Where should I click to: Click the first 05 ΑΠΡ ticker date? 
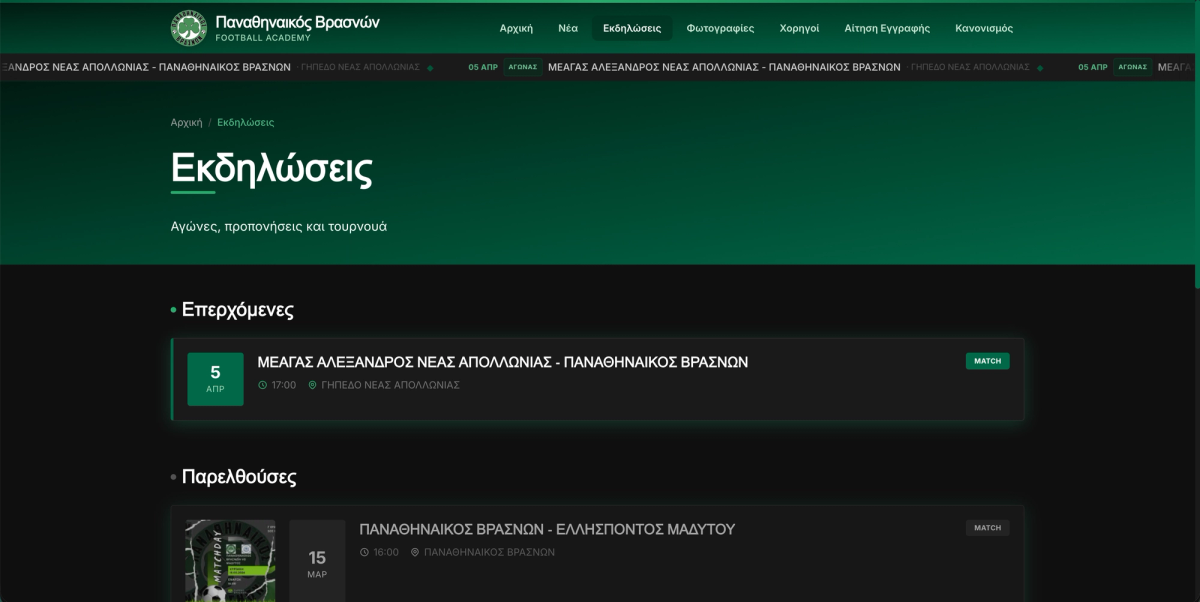(483, 67)
